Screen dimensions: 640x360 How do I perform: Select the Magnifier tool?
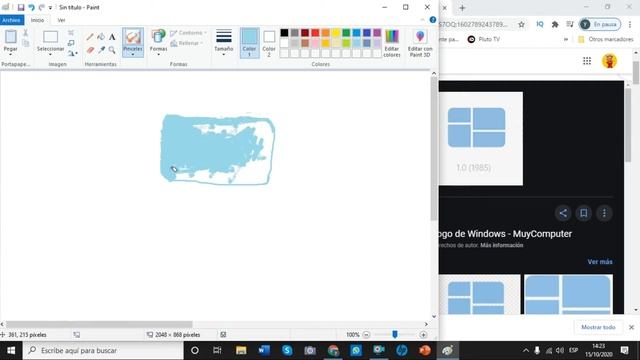coord(112,50)
